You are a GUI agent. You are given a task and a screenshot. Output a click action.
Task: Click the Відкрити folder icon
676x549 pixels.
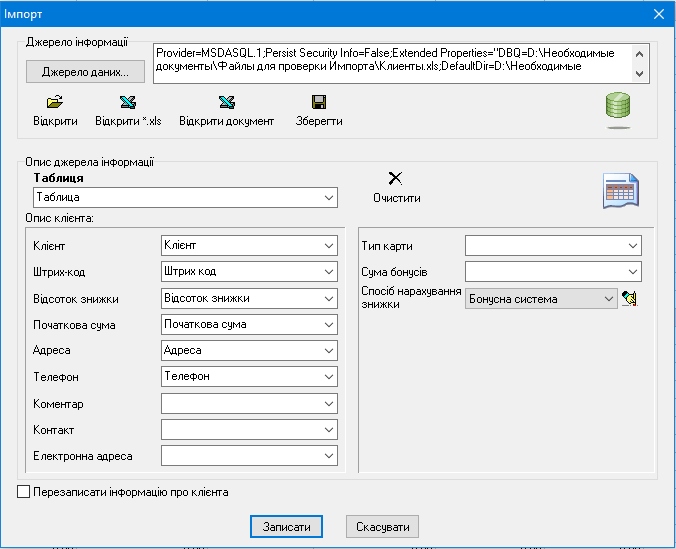coord(55,102)
